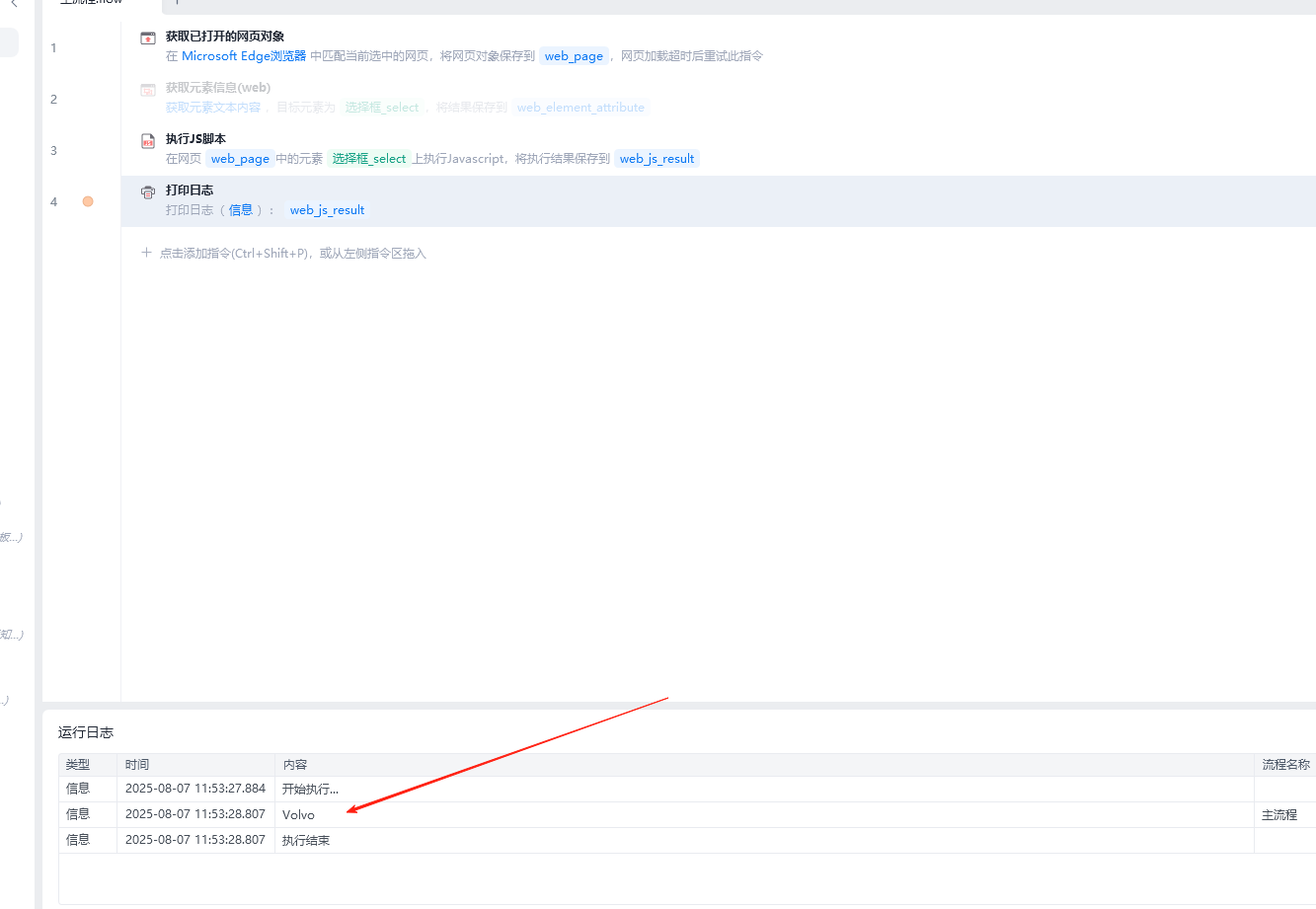Click the timestamp in the 执行结束 log row
Screen dimensions: 1316x909
pos(195,840)
